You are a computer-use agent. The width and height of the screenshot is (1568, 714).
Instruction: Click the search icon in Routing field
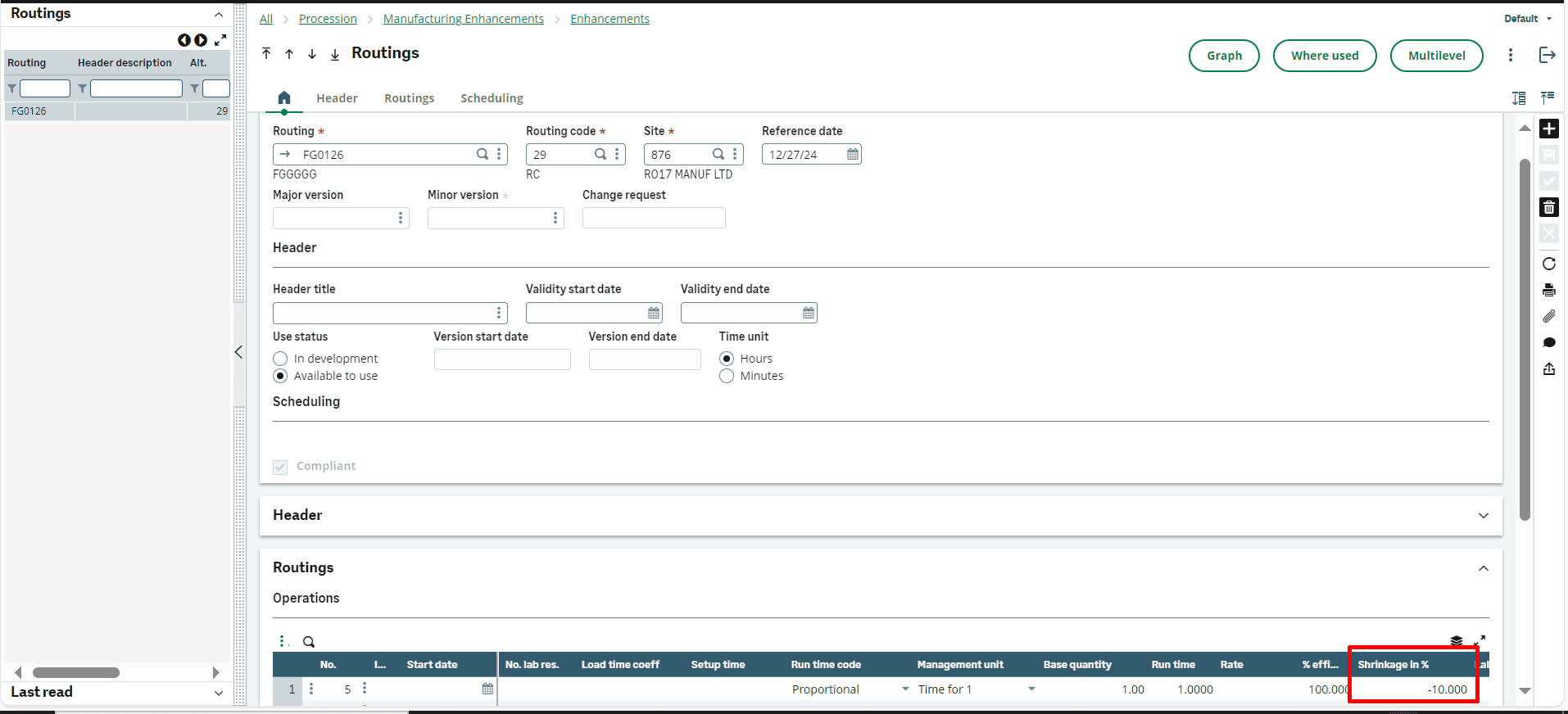coord(483,154)
